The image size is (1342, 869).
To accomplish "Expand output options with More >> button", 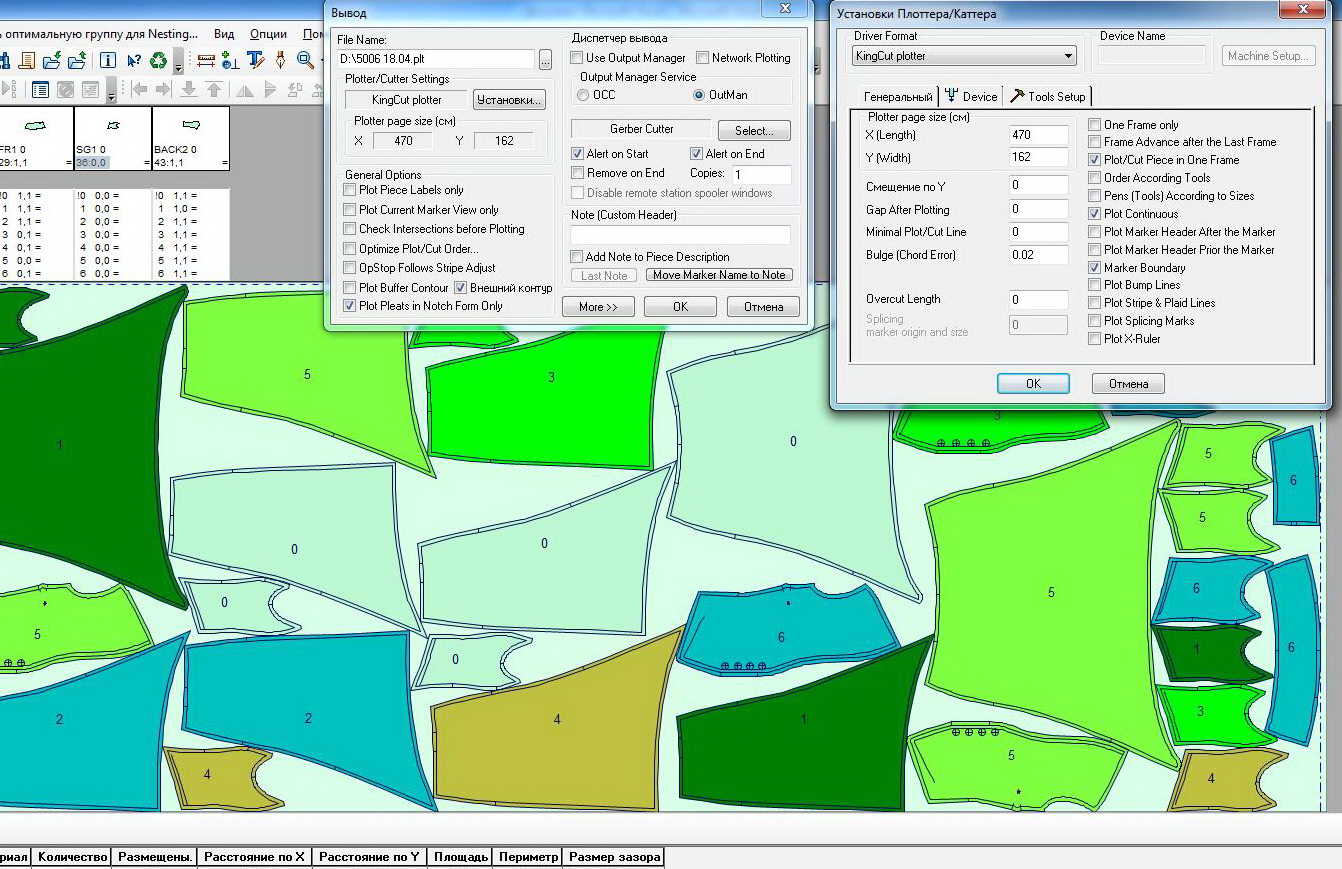I will pos(598,307).
